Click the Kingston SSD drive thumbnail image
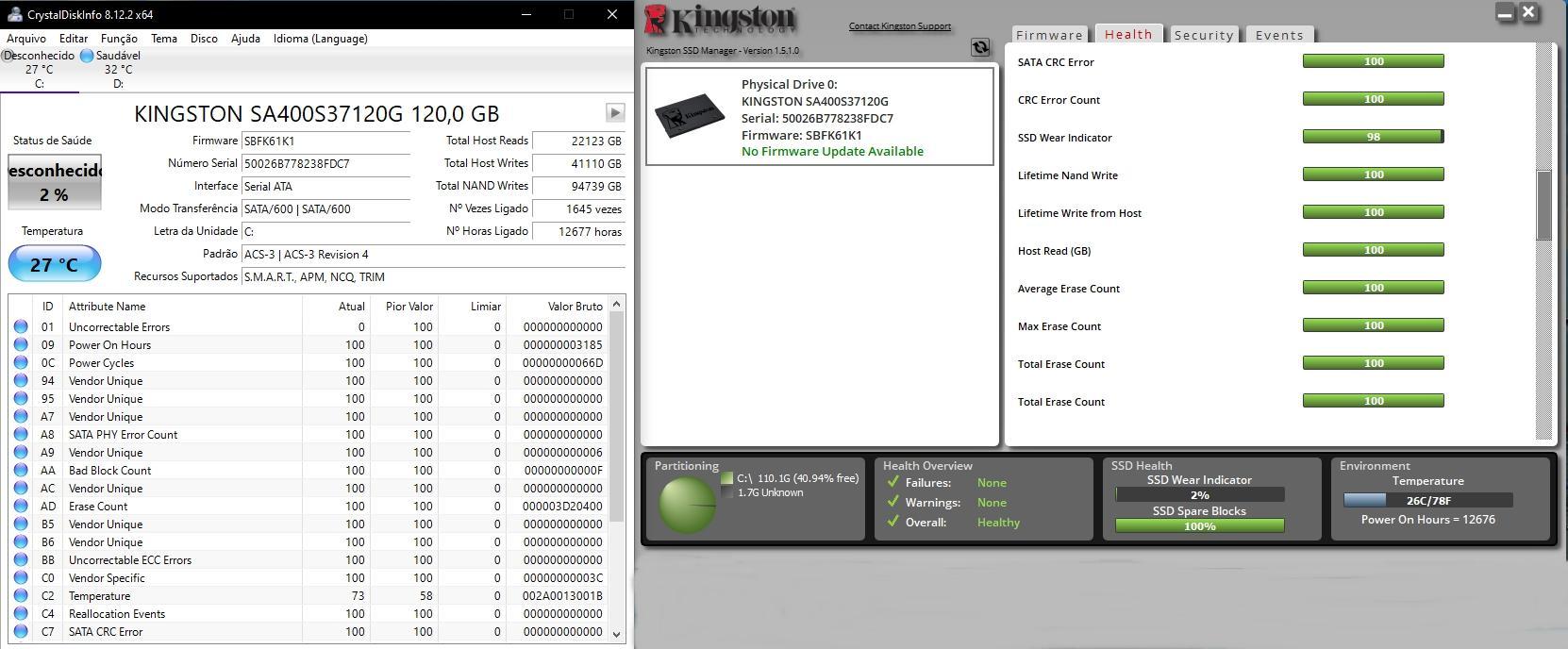This screenshot has height=649, width=1568. (x=690, y=116)
